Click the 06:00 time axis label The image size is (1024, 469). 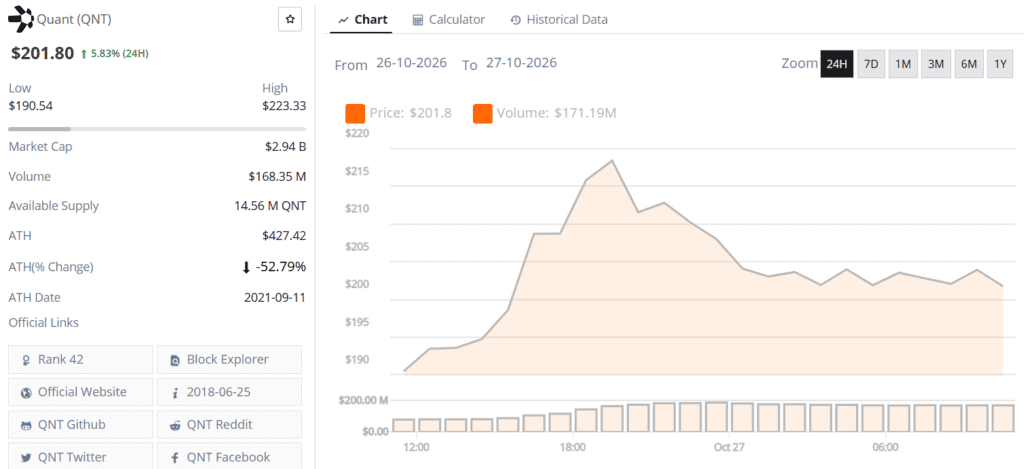pyautogui.click(x=885, y=447)
